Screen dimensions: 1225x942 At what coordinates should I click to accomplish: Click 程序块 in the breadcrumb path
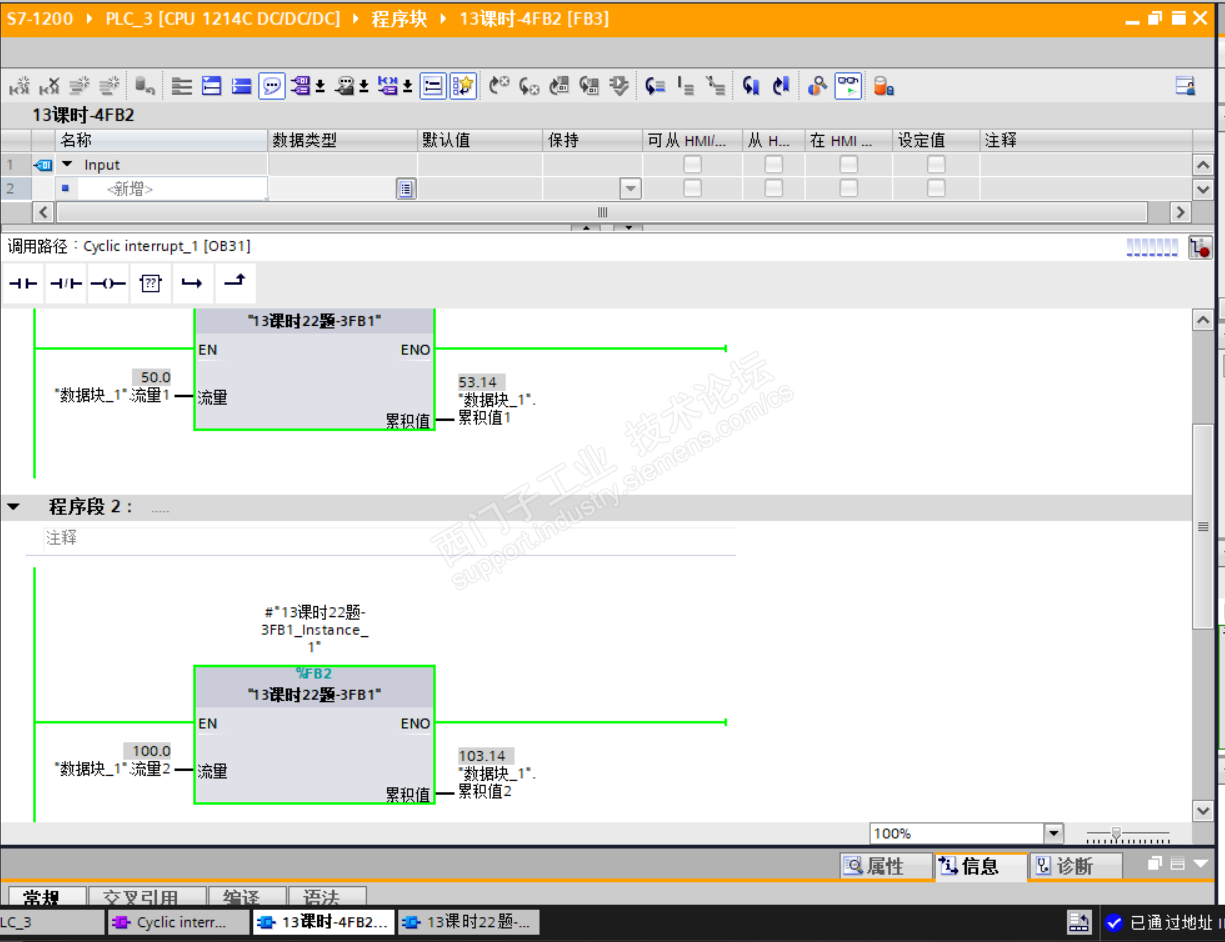tap(399, 19)
